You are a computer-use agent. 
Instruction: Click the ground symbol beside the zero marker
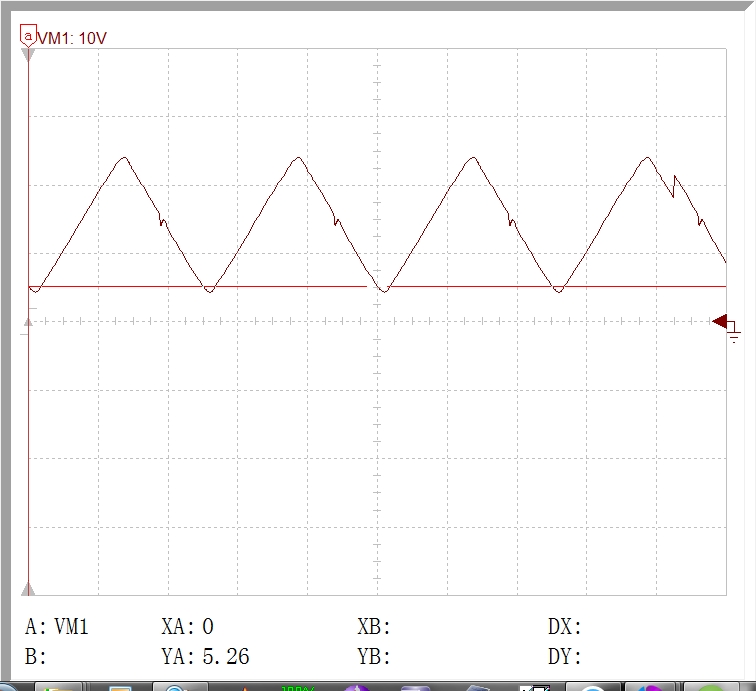(x=733, y=333)
